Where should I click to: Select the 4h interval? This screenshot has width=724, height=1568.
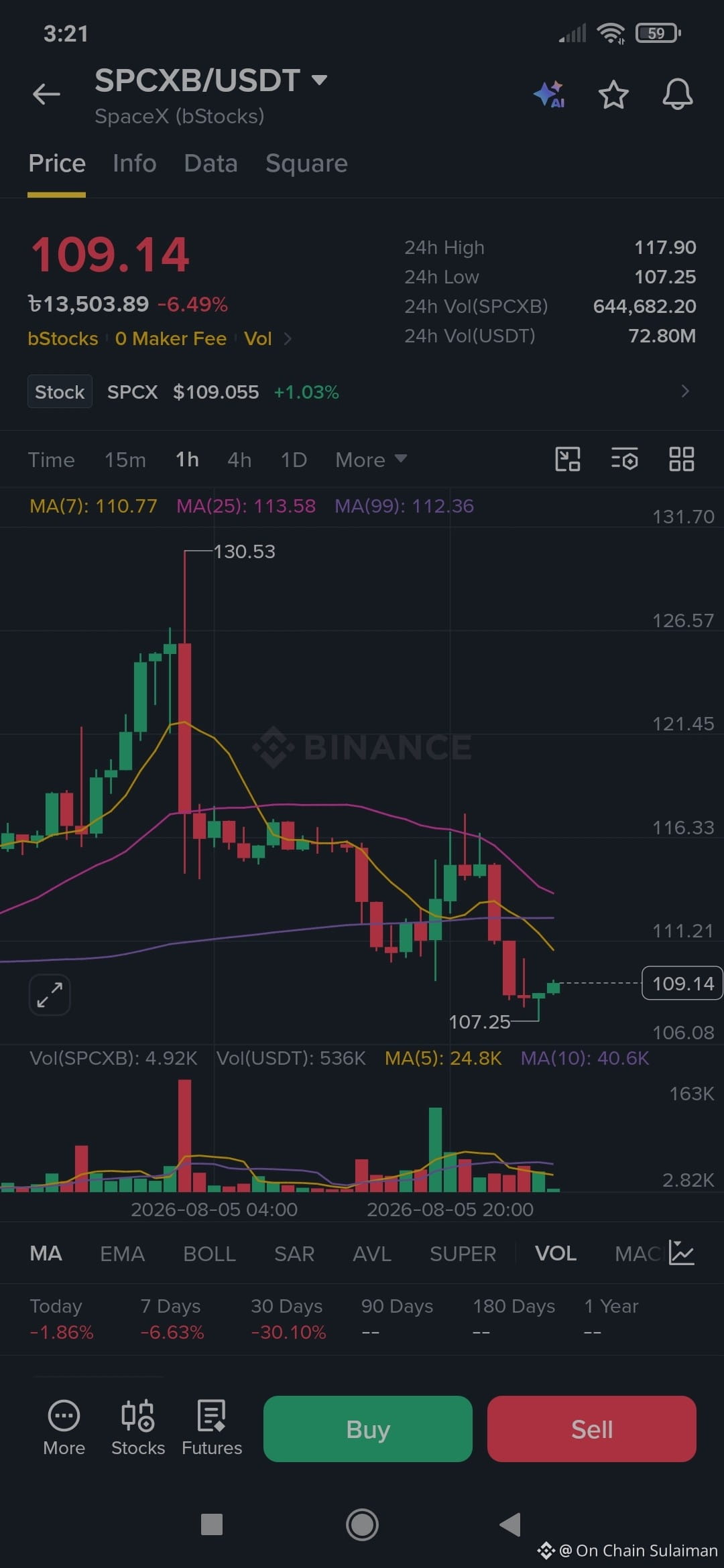click(239, 460)
